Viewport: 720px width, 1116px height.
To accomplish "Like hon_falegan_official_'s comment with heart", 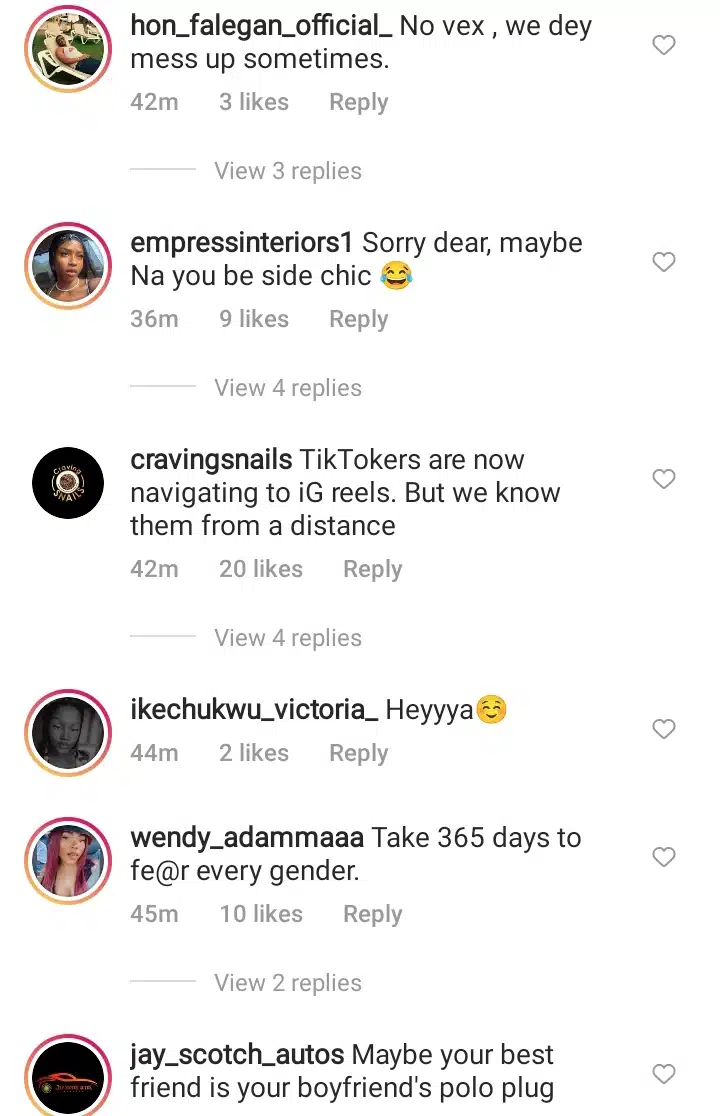I will coord(664,45).
